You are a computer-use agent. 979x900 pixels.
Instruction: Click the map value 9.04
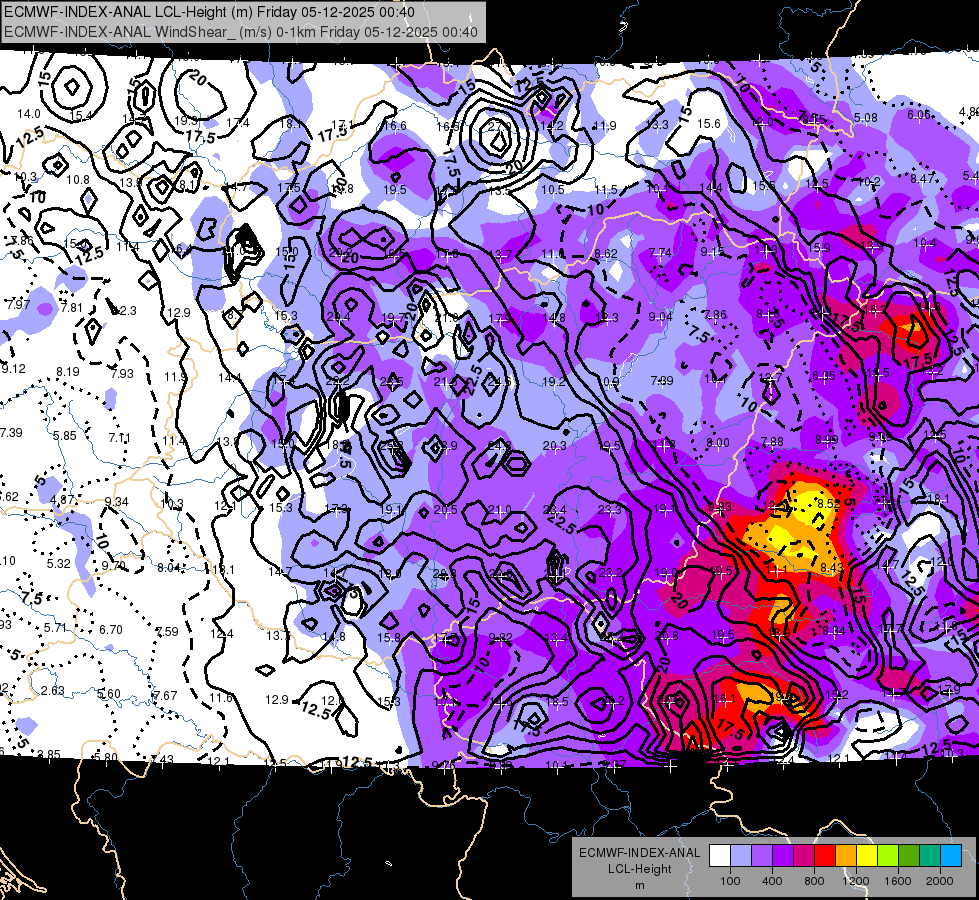pos(661,317)
